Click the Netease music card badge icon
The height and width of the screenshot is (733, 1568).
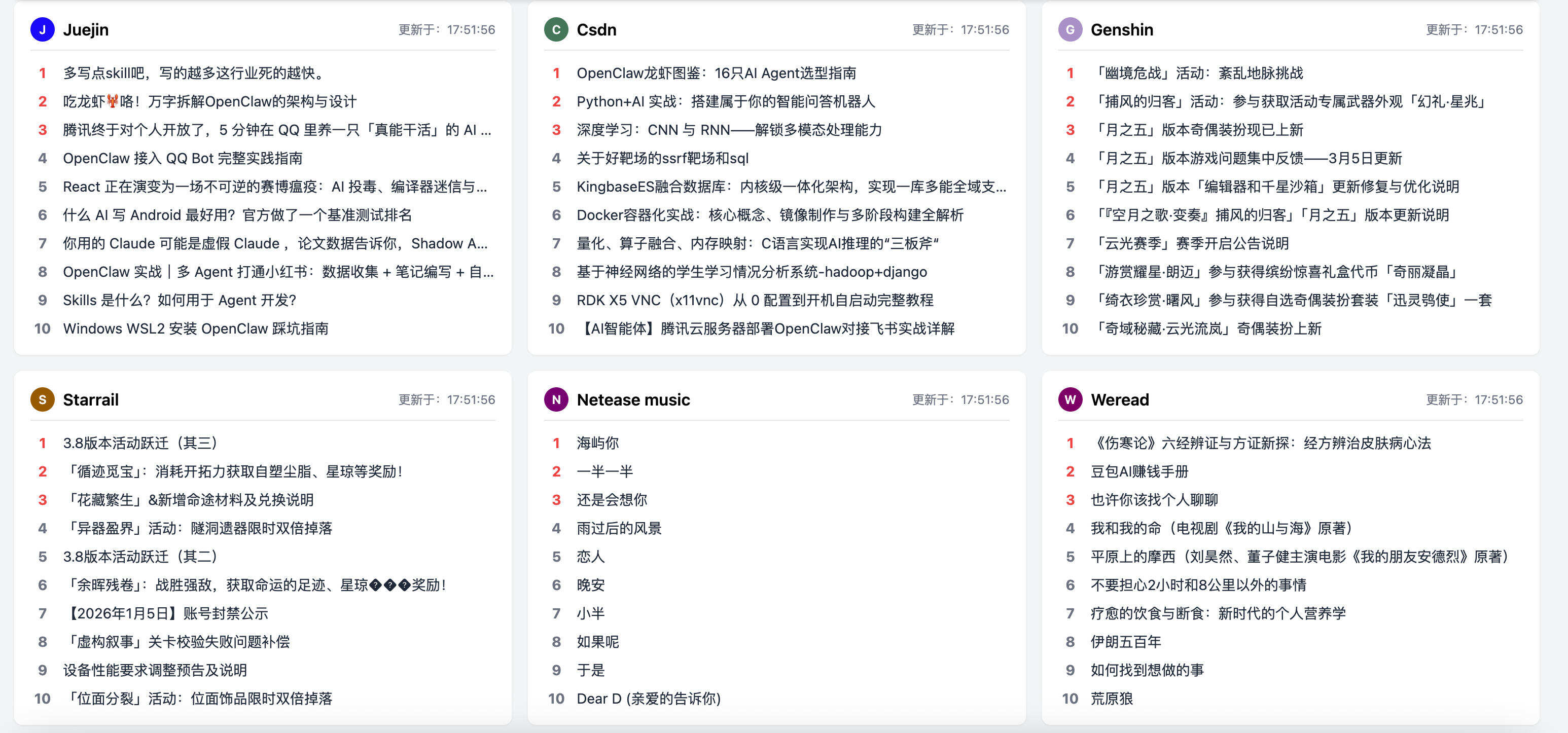pos(555,399)
